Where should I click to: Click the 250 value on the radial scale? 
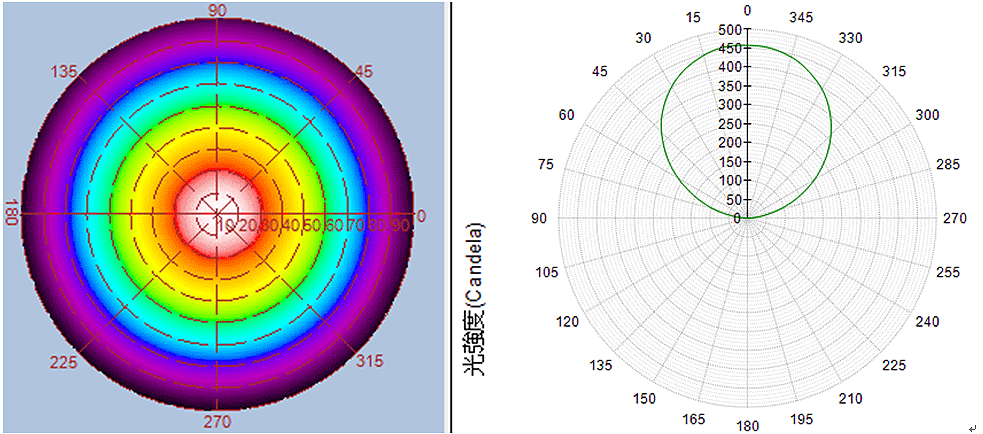point(729,124)
